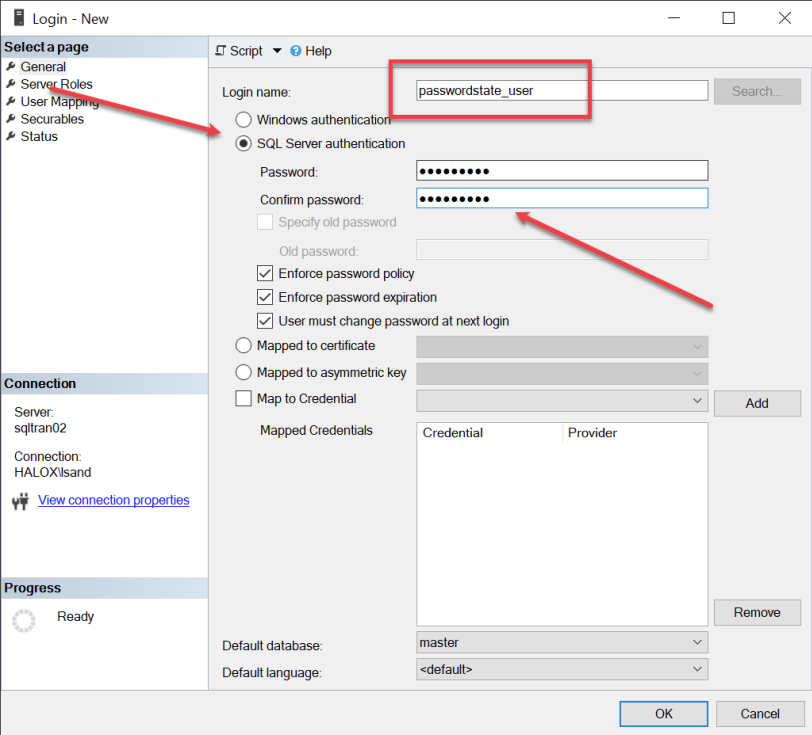The height and width of the screenshot is (735, 812).
Task: Click the Provider column header
Action: click(x=634, y=433)
